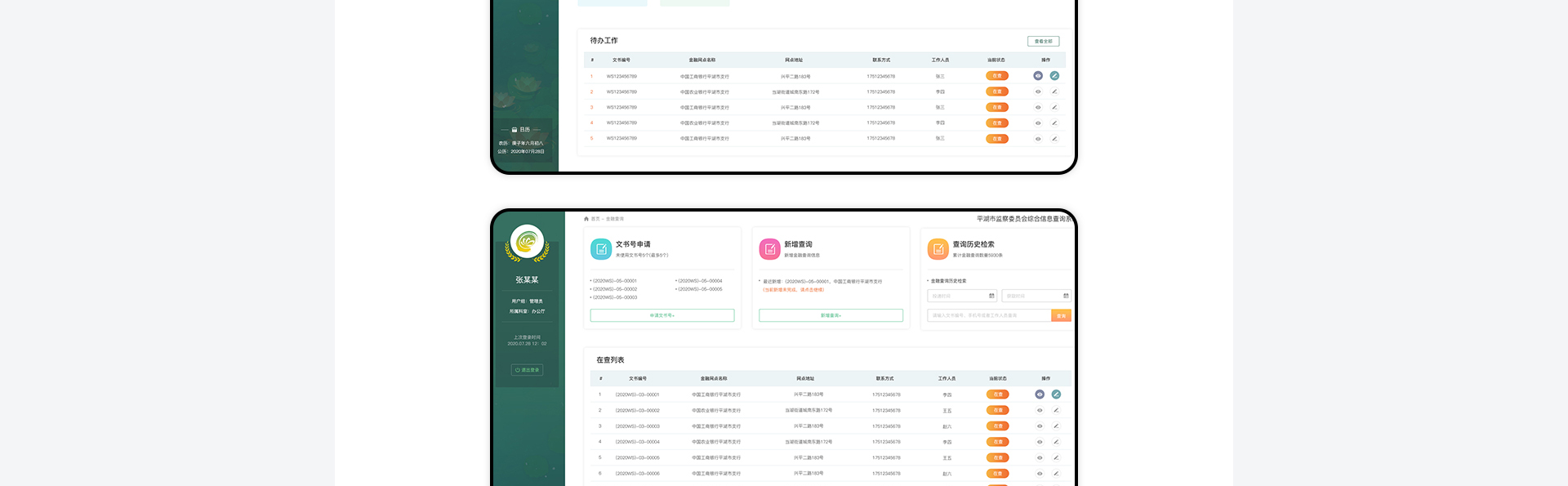Edit row (2020WS)-03-00003 with pencil icon
This screenshot has height=486, width=1568.
(x=1056, y=426)
